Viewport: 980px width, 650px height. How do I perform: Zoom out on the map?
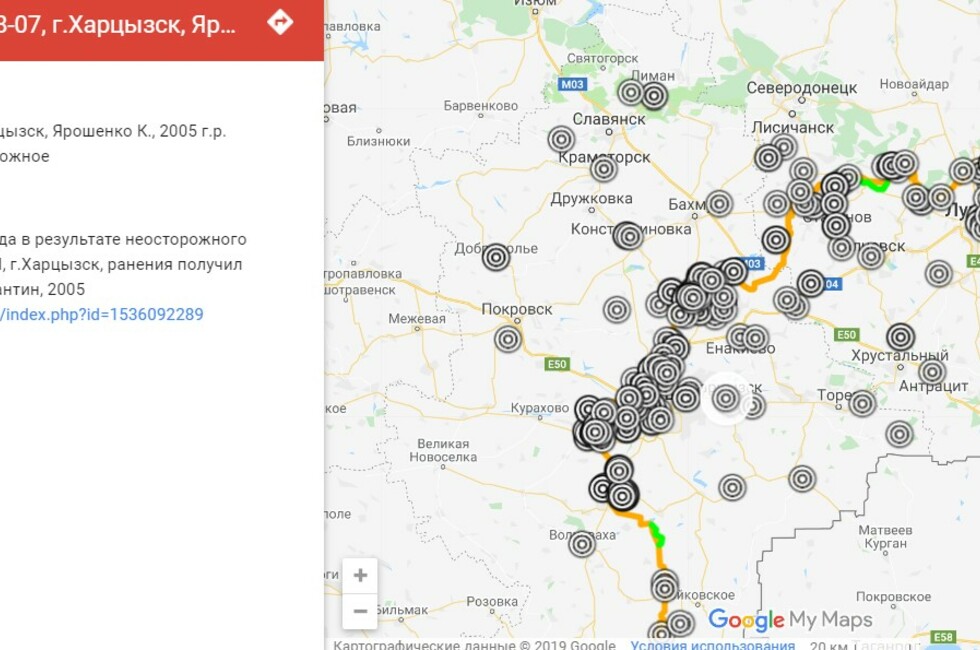360,611
